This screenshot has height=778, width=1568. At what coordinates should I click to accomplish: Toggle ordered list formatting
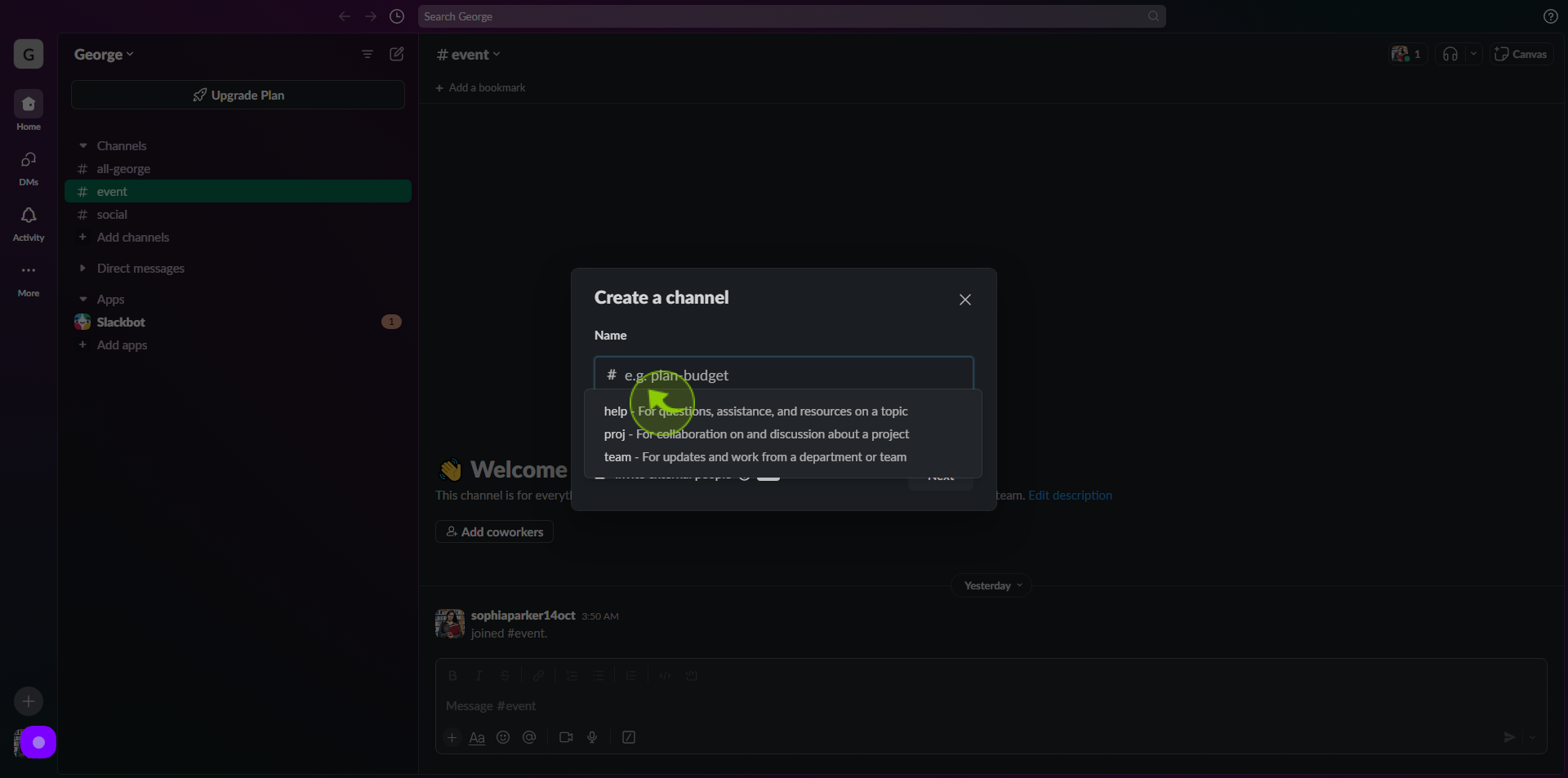572,675
